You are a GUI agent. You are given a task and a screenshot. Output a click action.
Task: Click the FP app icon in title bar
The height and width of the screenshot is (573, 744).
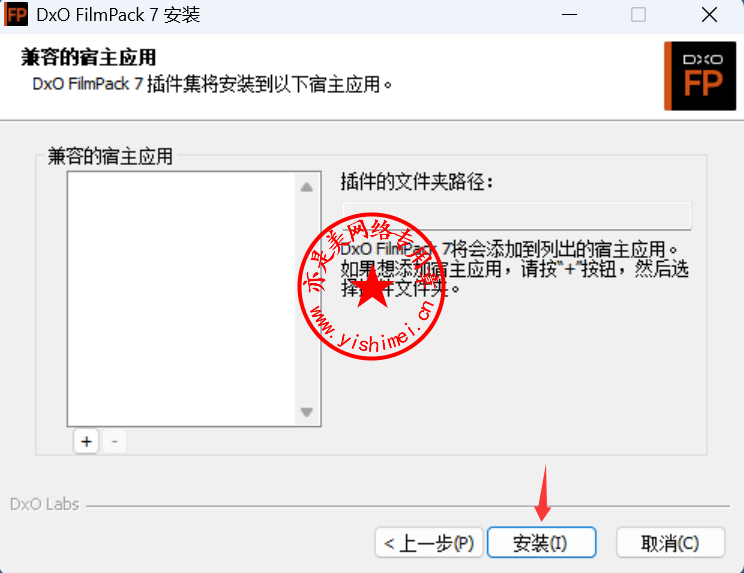coord(16,15)
